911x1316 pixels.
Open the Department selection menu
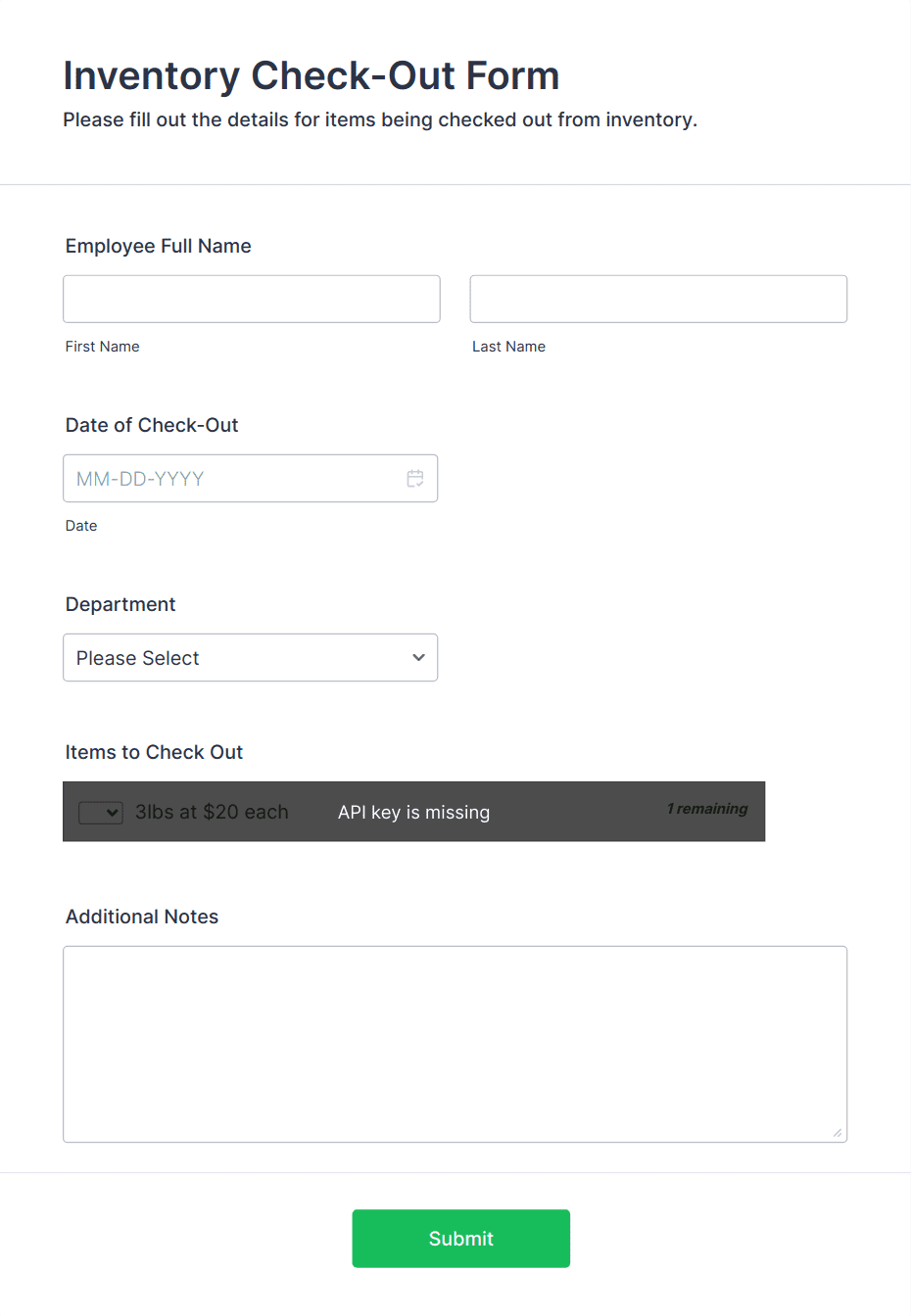tap(250, 657)
